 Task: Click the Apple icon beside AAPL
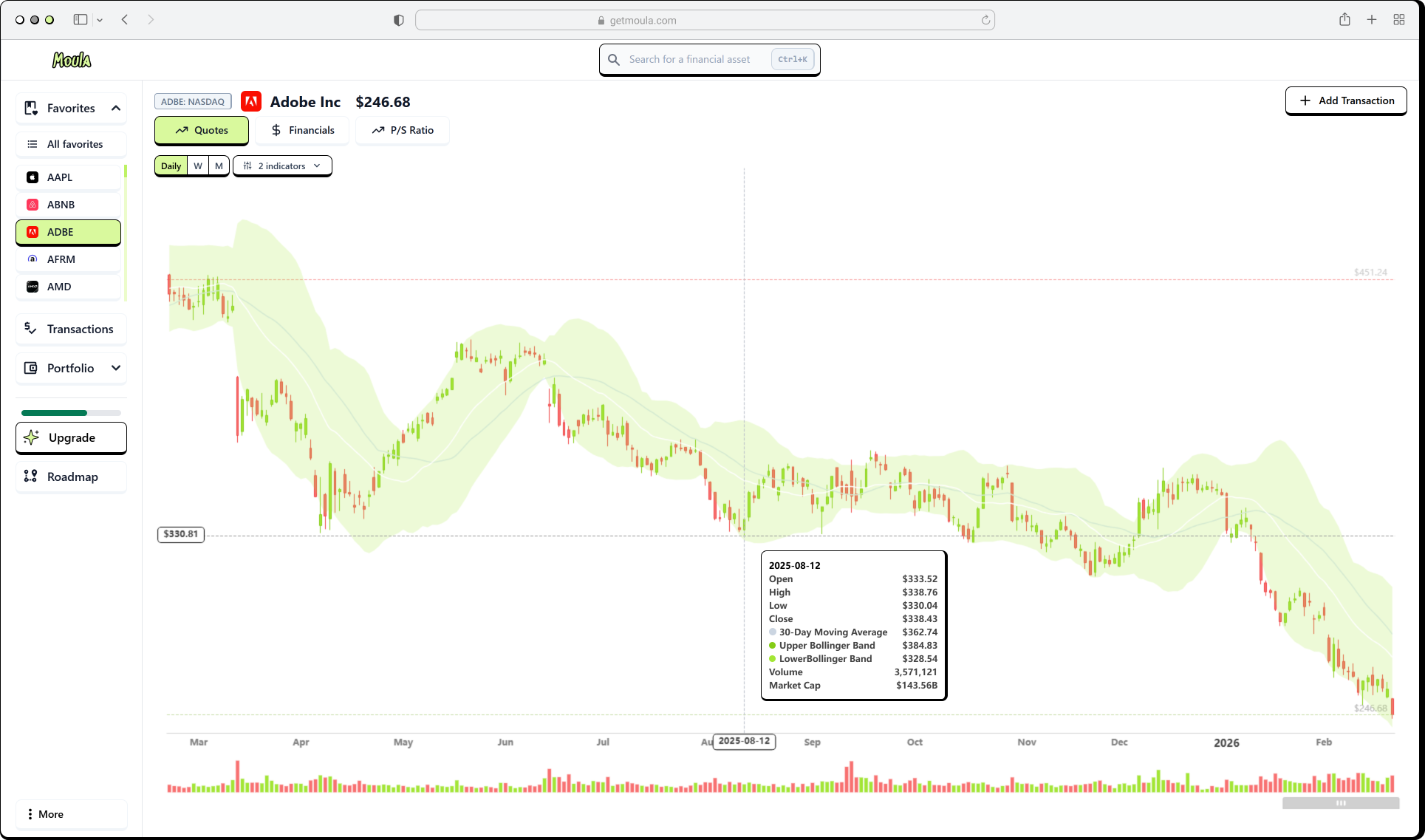tap(33, 177)
